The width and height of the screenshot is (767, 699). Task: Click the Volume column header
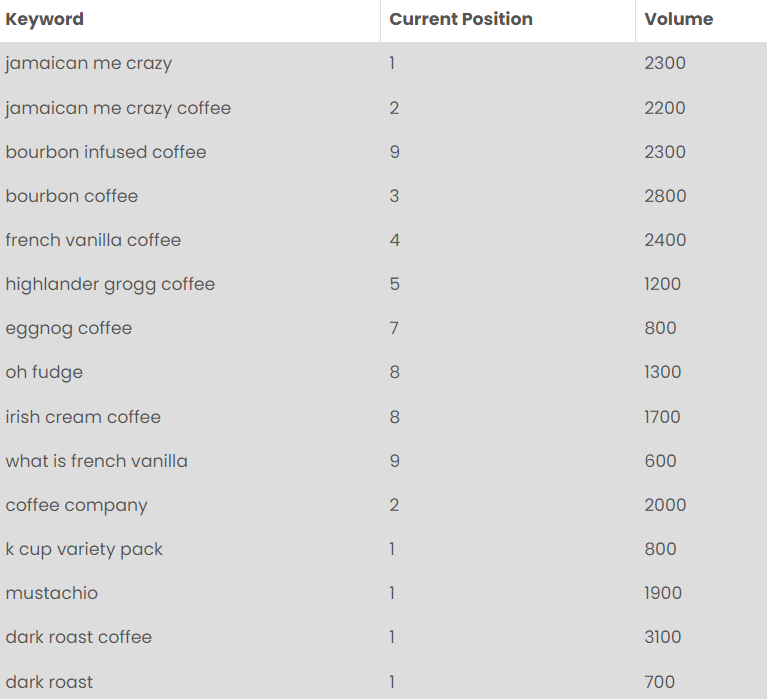(x=678, y=19)
